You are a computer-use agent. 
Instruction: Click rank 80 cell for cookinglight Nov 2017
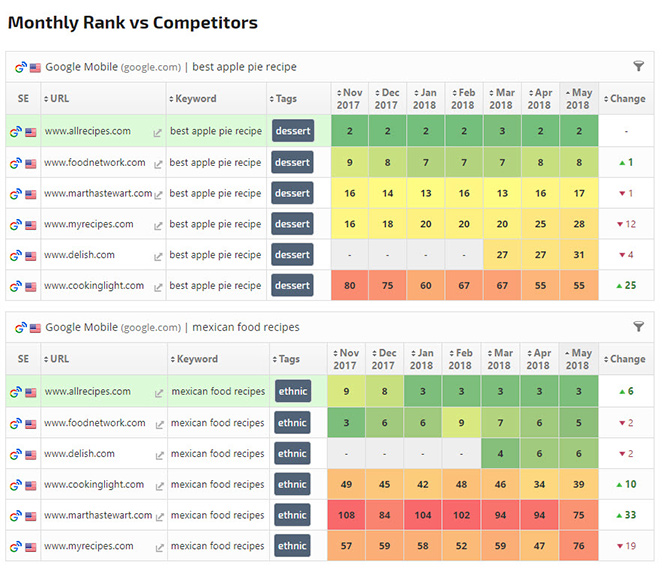click(350, 286)
